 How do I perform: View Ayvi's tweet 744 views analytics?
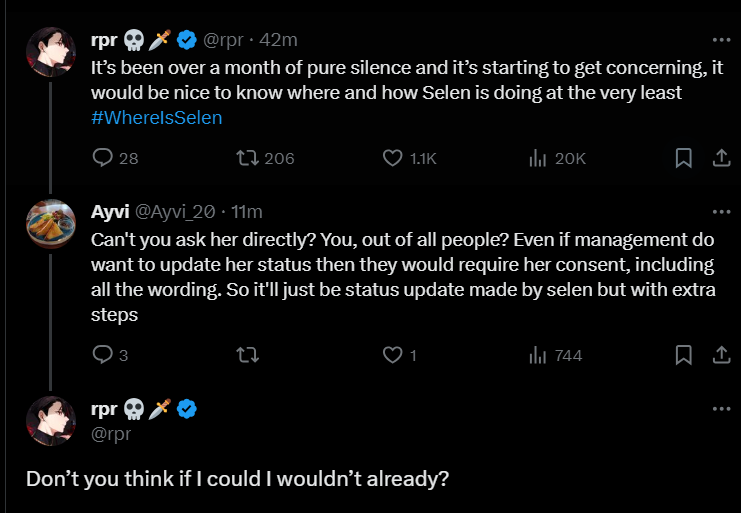click(536, 355)
